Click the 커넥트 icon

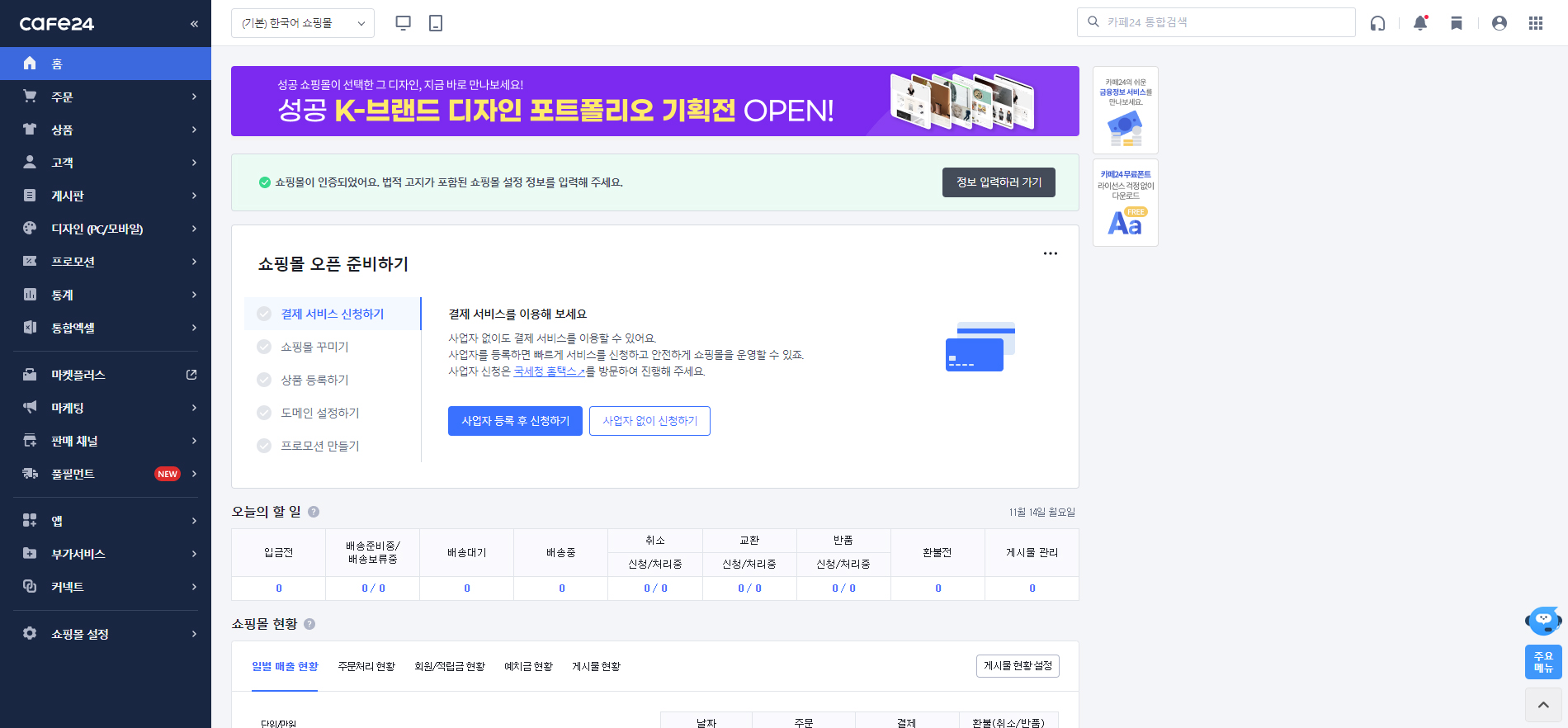coord(30,586)
